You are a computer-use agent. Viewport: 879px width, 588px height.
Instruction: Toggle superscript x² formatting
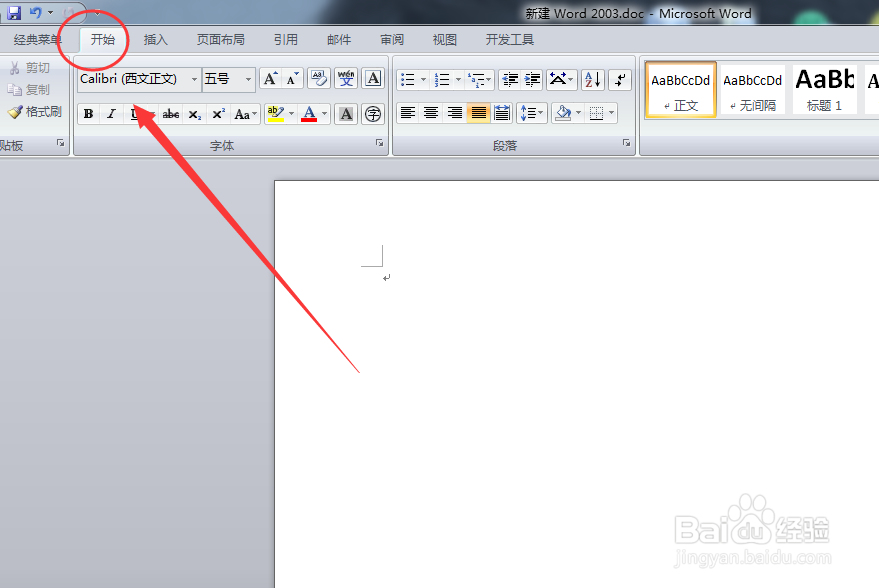[218, 114]
